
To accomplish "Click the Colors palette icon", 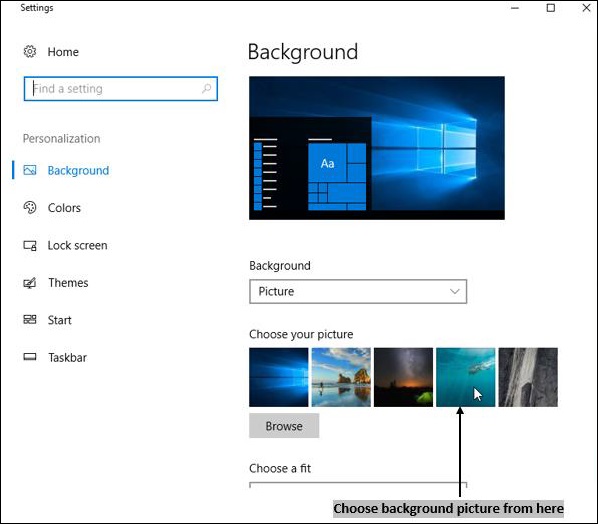I will tap(30, 207).
